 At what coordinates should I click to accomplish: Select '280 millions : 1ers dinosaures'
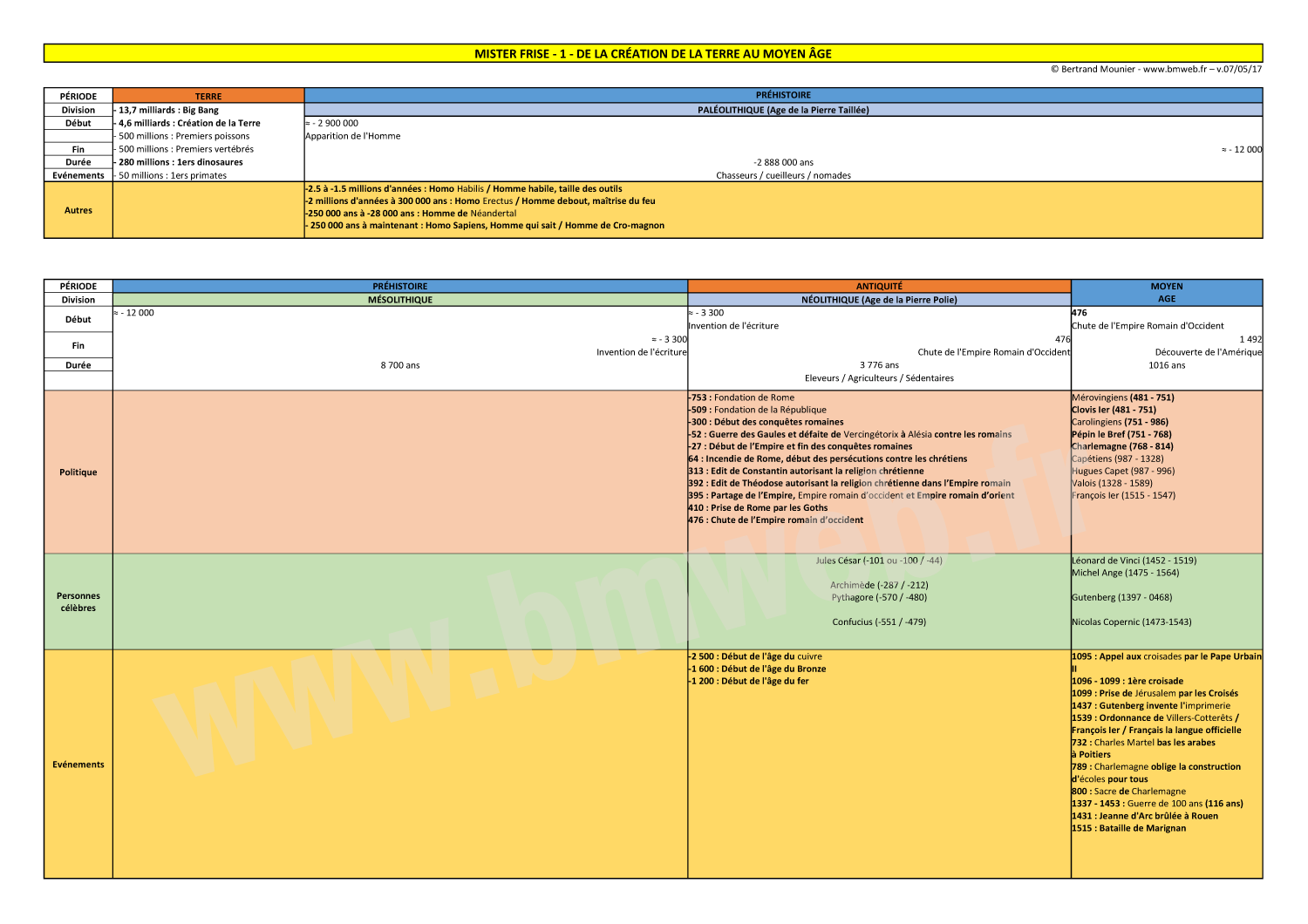coord(181,162)
